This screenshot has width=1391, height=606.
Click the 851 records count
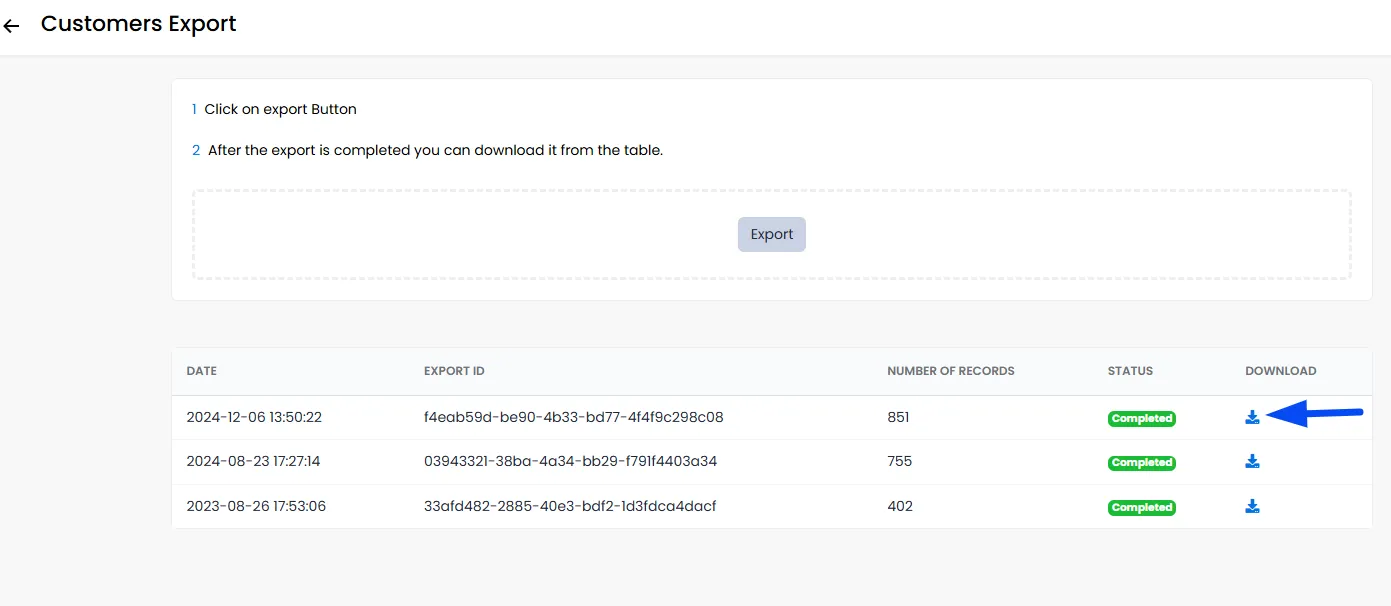(899, 417)
